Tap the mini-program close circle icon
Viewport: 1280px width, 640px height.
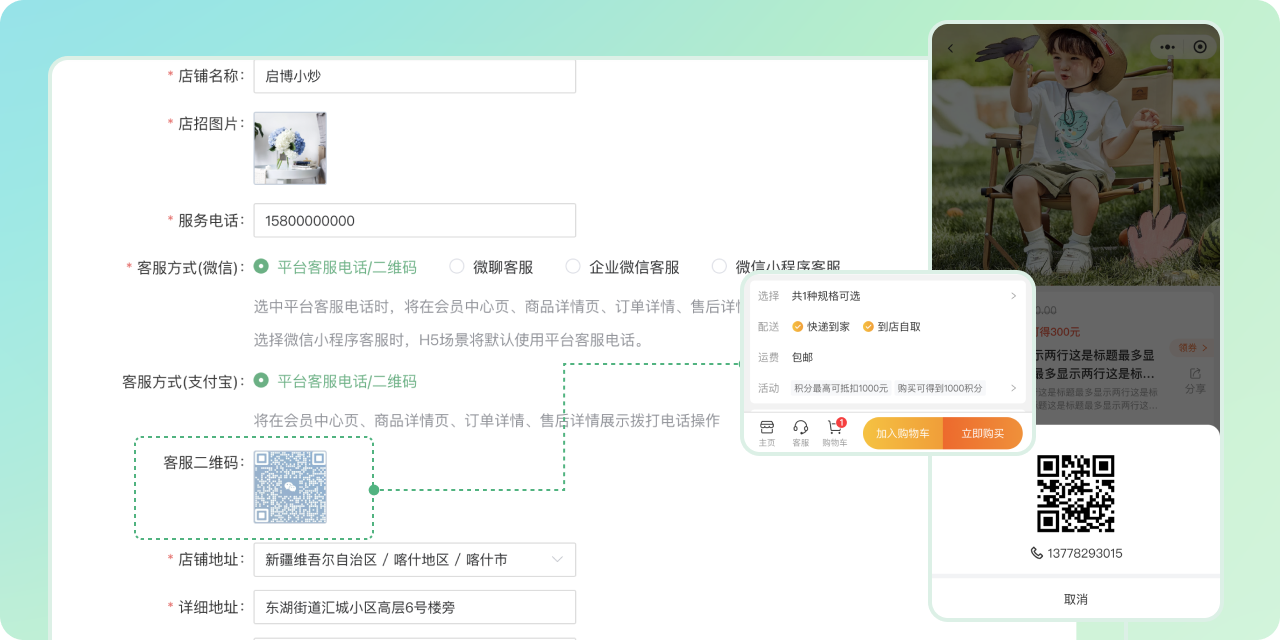tap(1200, 47)
